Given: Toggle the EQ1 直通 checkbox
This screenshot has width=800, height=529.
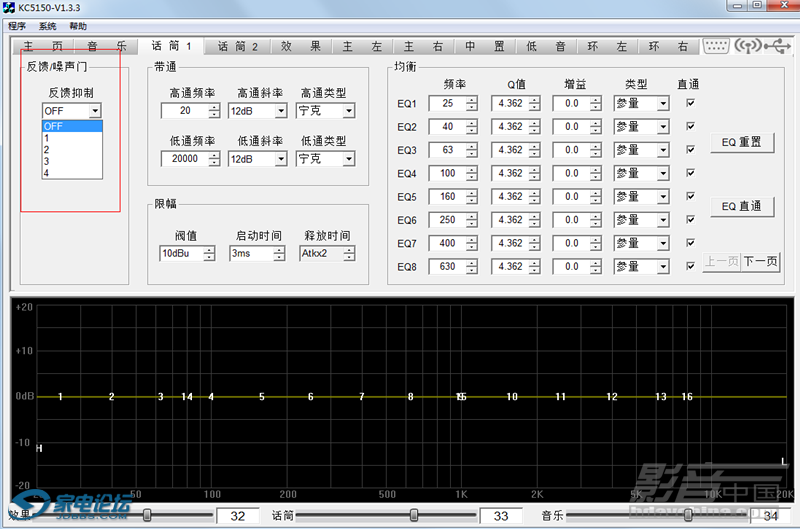Looking at the screenshot, I should coord(690,103).
